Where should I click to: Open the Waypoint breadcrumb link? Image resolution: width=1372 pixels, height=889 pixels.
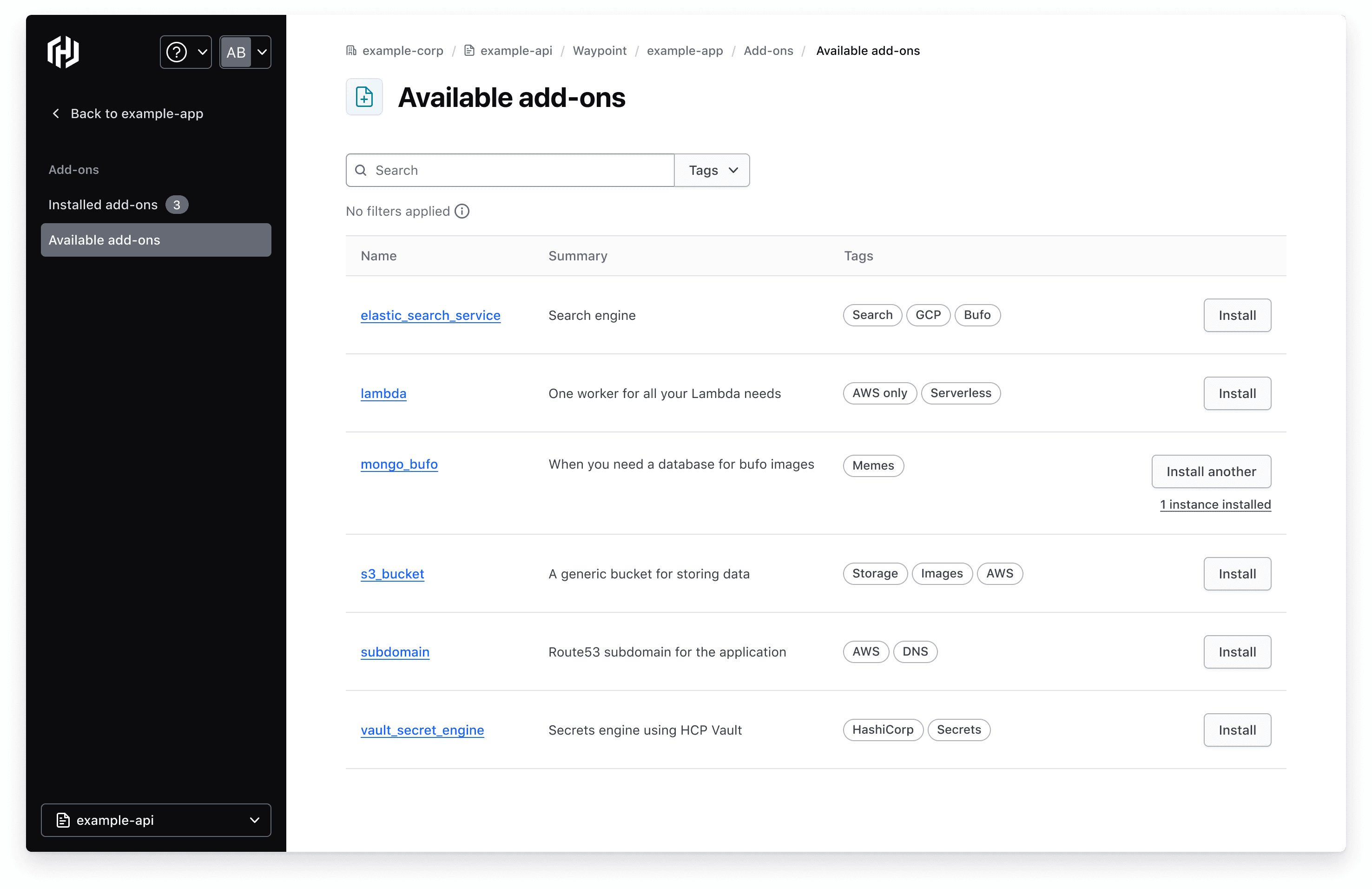coord(600,51)
